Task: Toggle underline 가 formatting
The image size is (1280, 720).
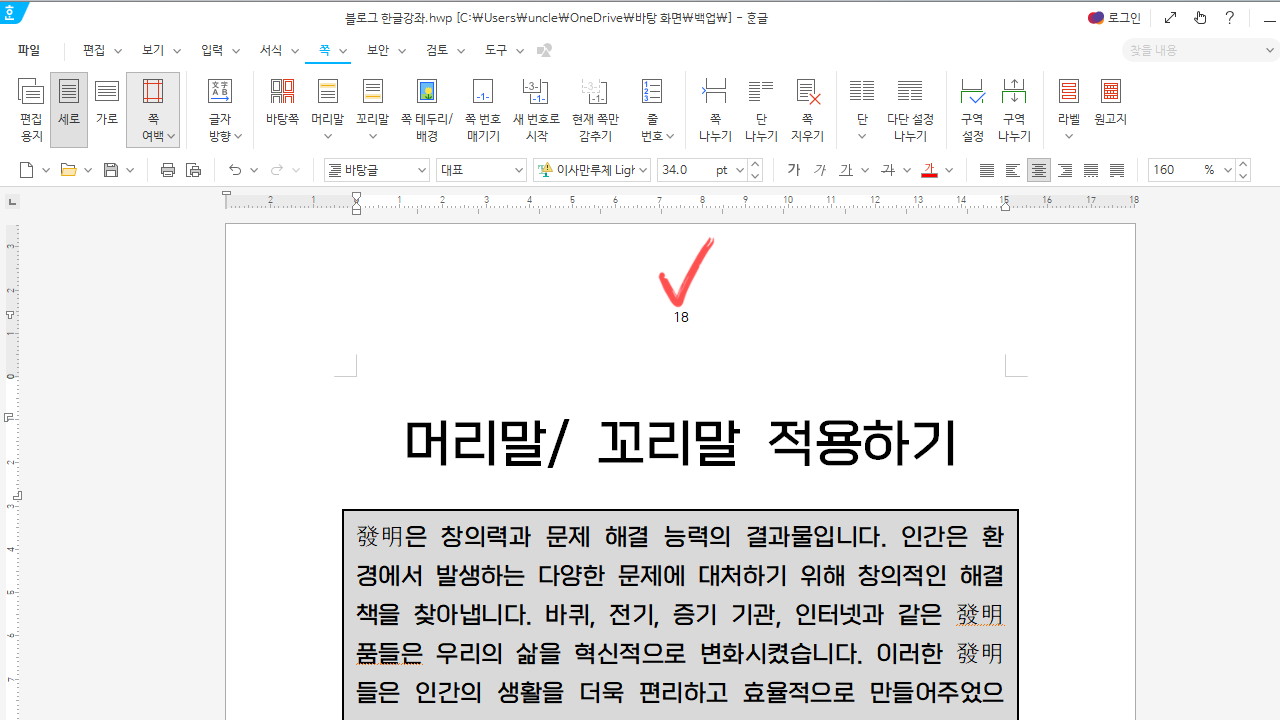Action: click(x=846, y=170)
